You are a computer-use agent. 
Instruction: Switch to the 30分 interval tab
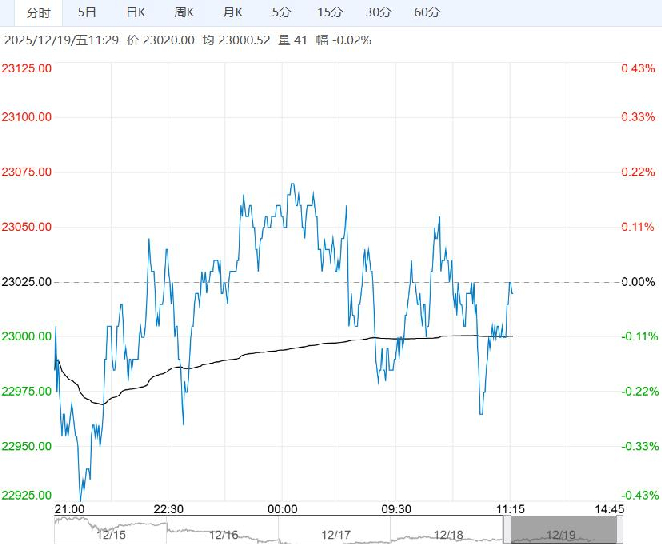[x=378, y=12]
